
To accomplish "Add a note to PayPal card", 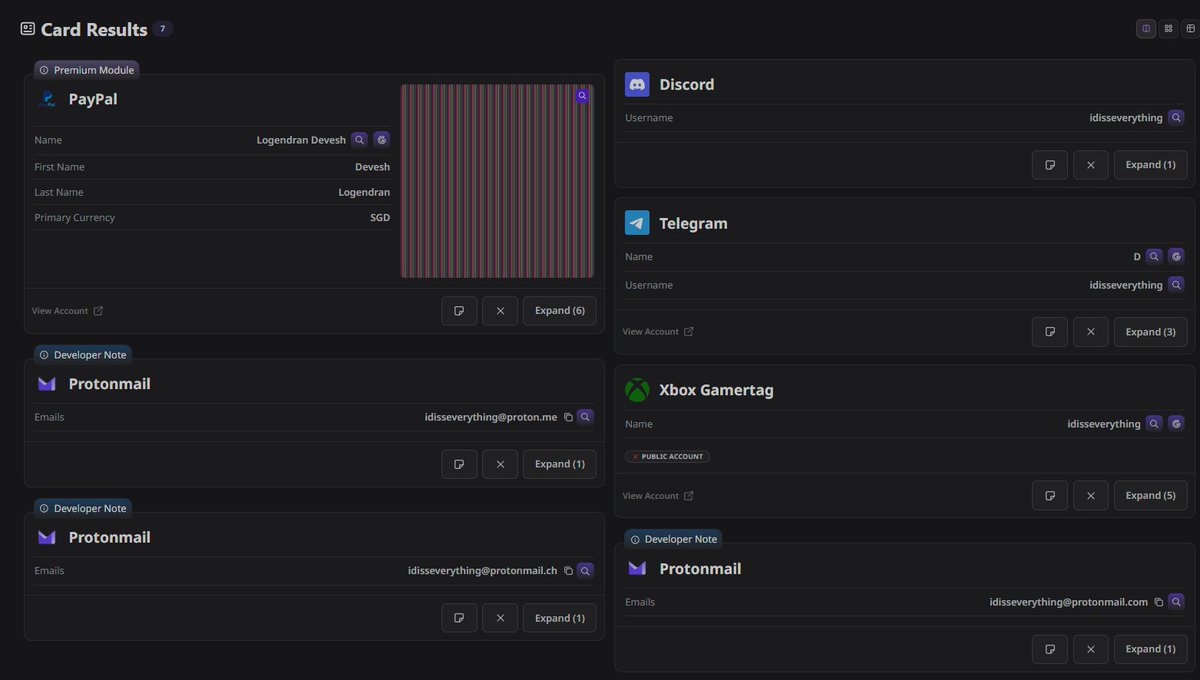I will 459,311.
